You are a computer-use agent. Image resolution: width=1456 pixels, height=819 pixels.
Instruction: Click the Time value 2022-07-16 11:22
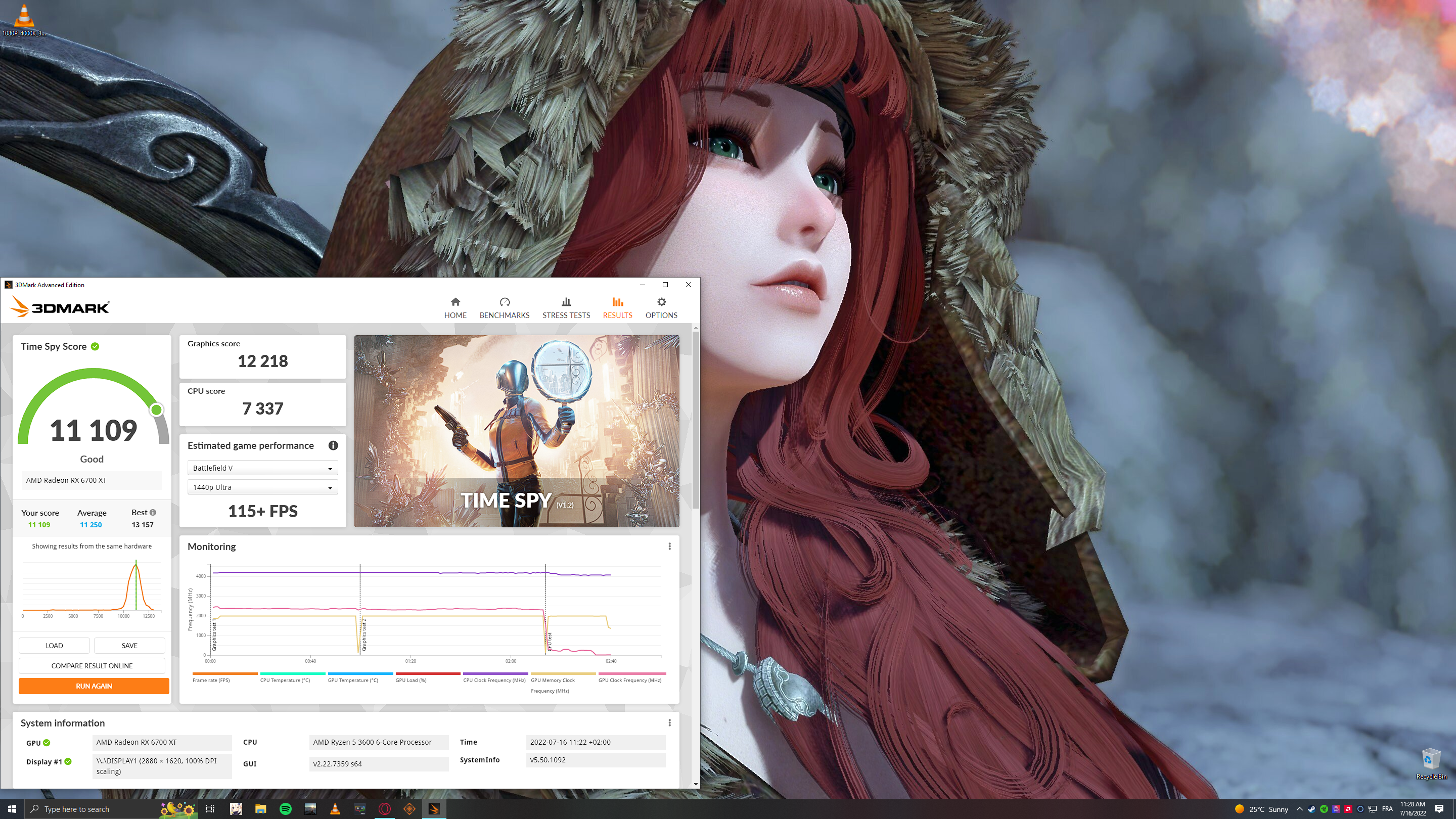595,742
